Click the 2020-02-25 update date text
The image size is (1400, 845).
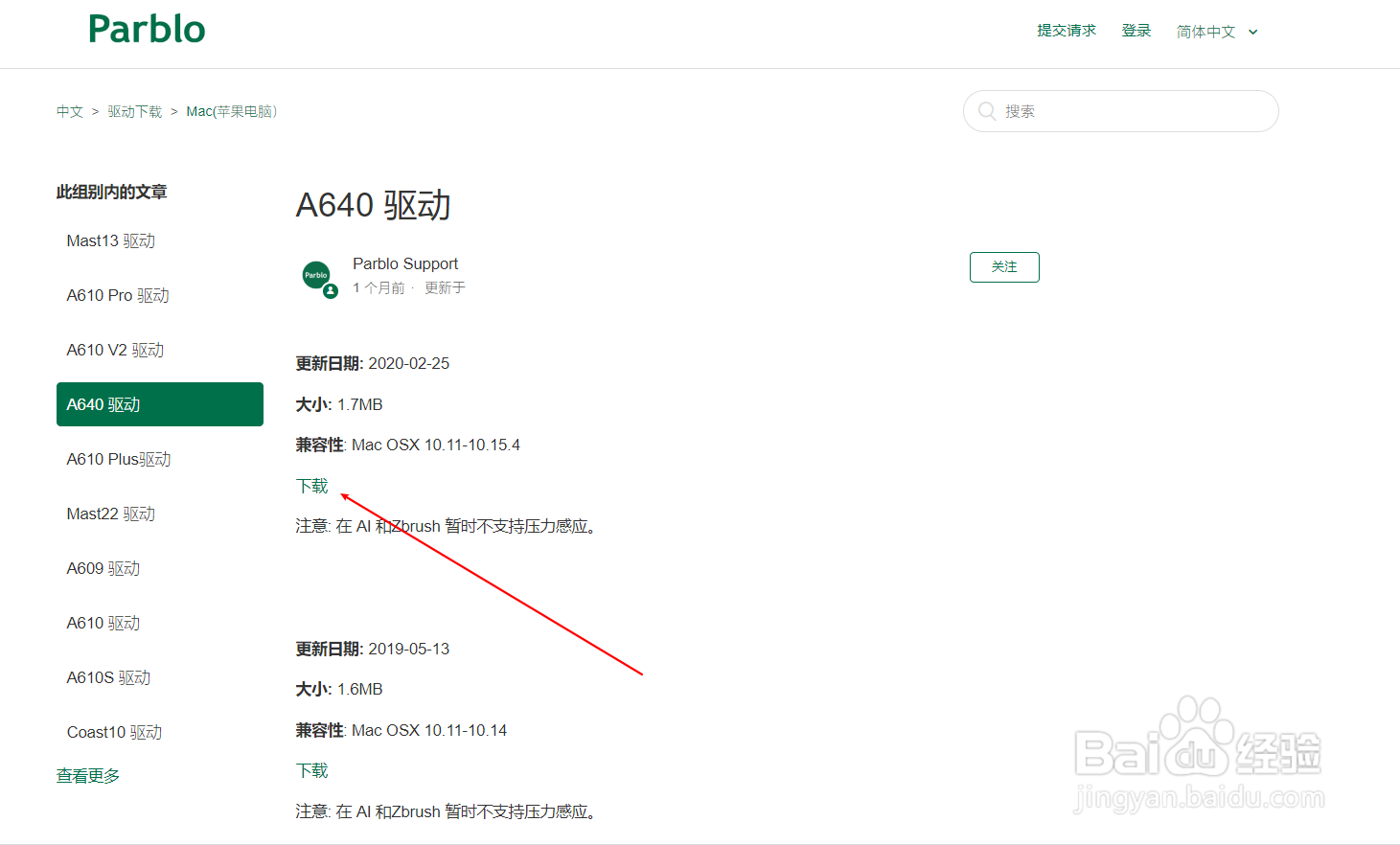[x=409, y=363]
